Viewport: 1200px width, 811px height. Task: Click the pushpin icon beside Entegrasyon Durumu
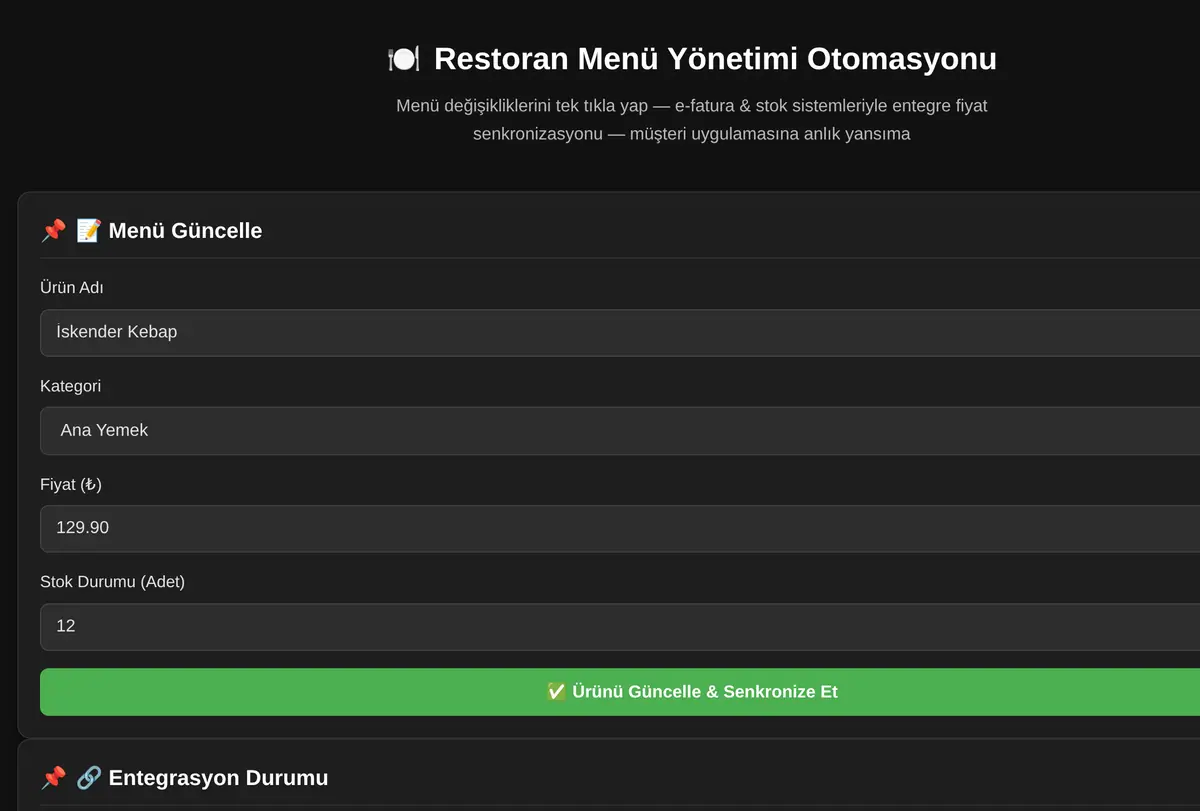[x=53, y=778]
